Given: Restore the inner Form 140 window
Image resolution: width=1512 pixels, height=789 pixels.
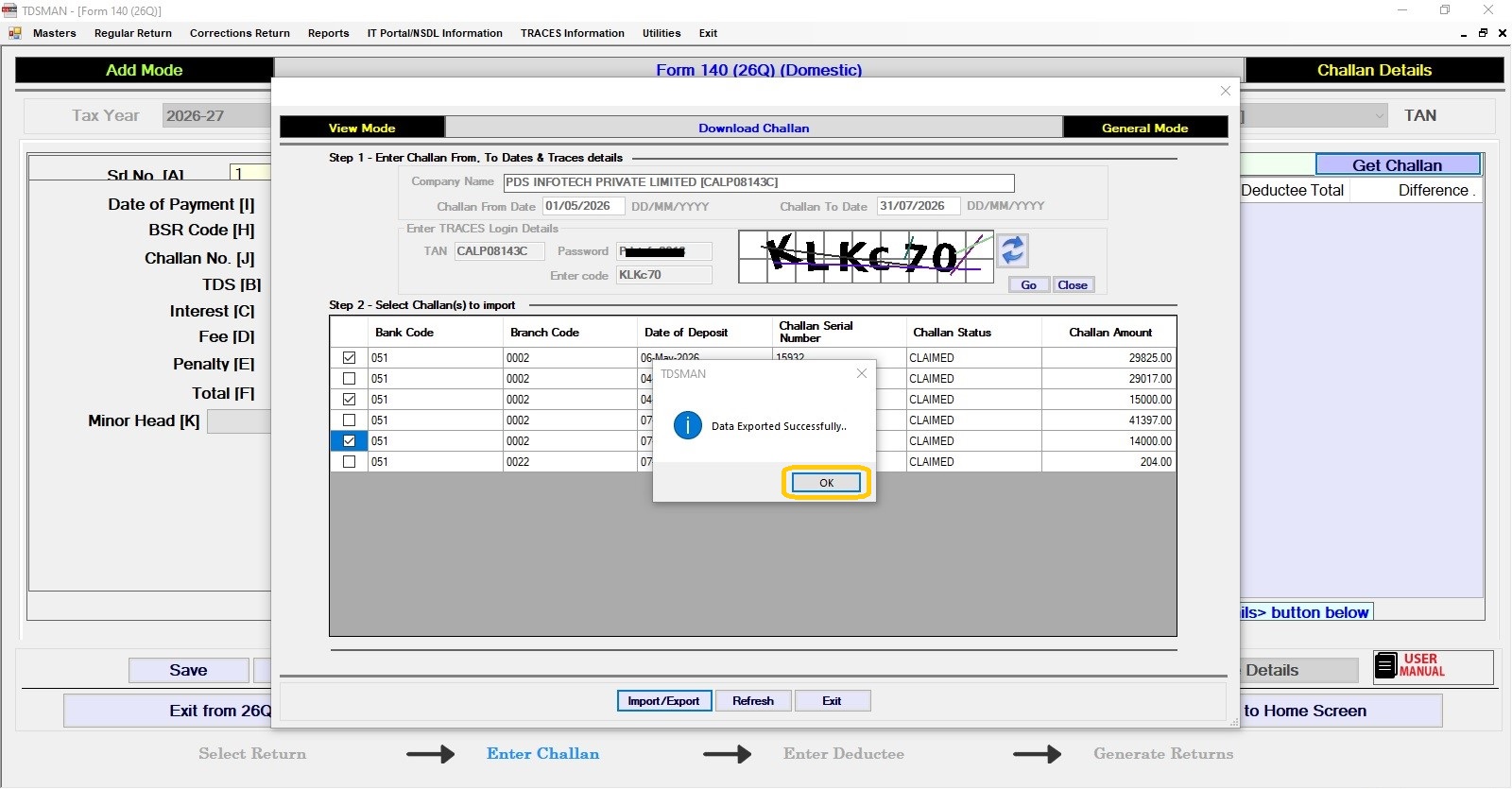Looking at the screenshot, I should [1483, 33].
